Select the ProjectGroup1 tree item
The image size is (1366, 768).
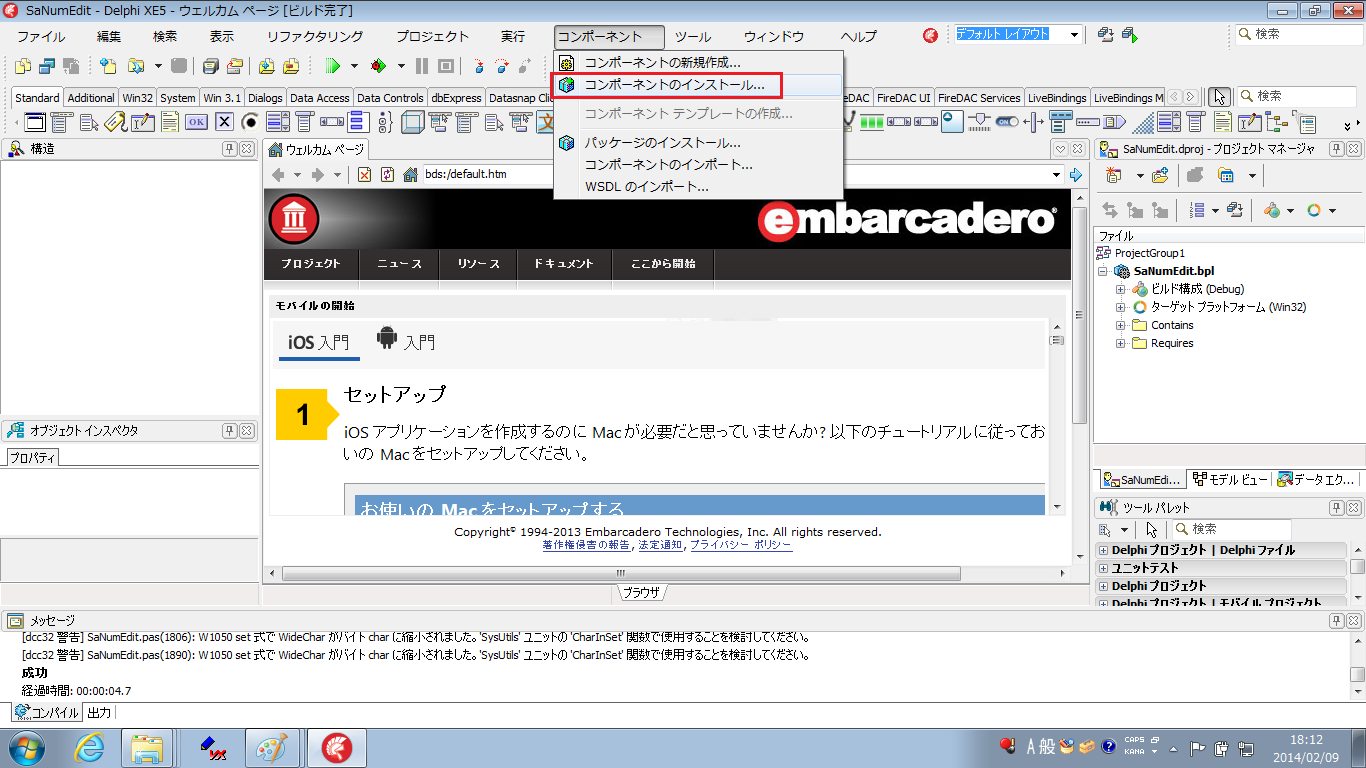point(1150,253)
